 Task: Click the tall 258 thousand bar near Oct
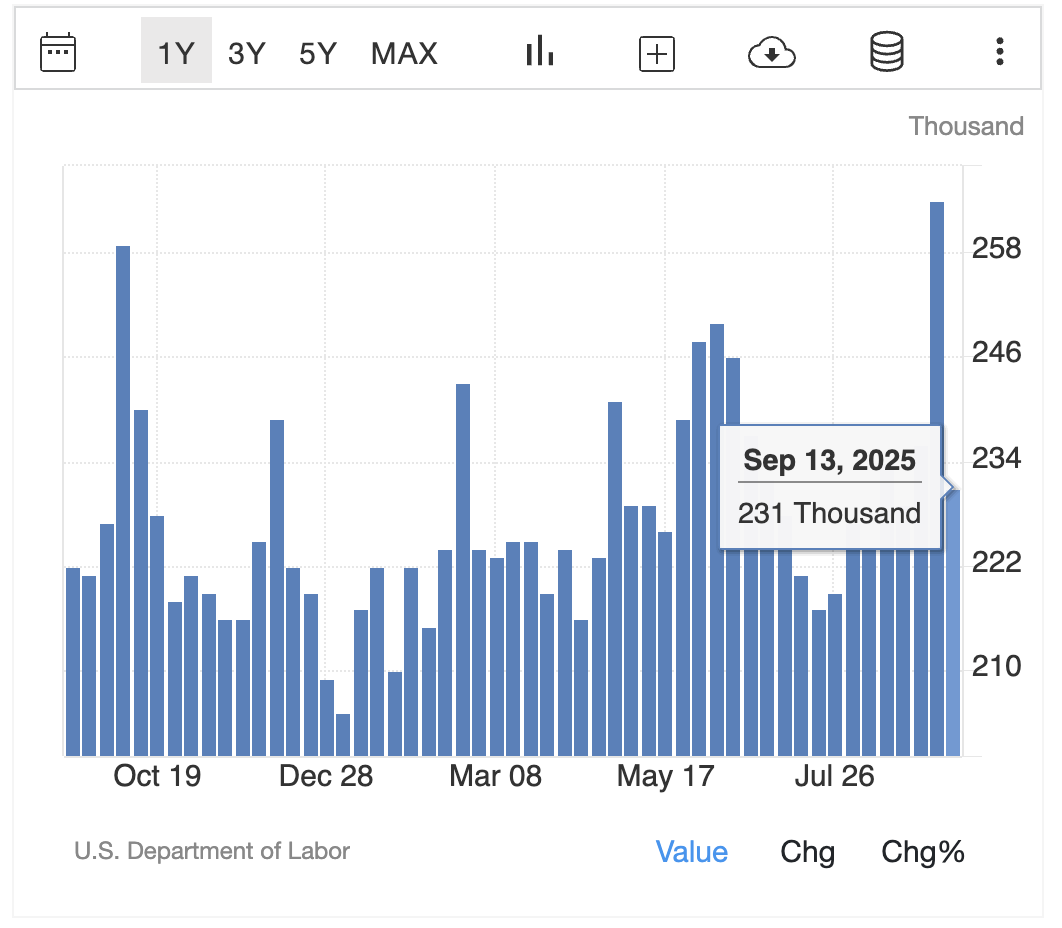(123, 500)
